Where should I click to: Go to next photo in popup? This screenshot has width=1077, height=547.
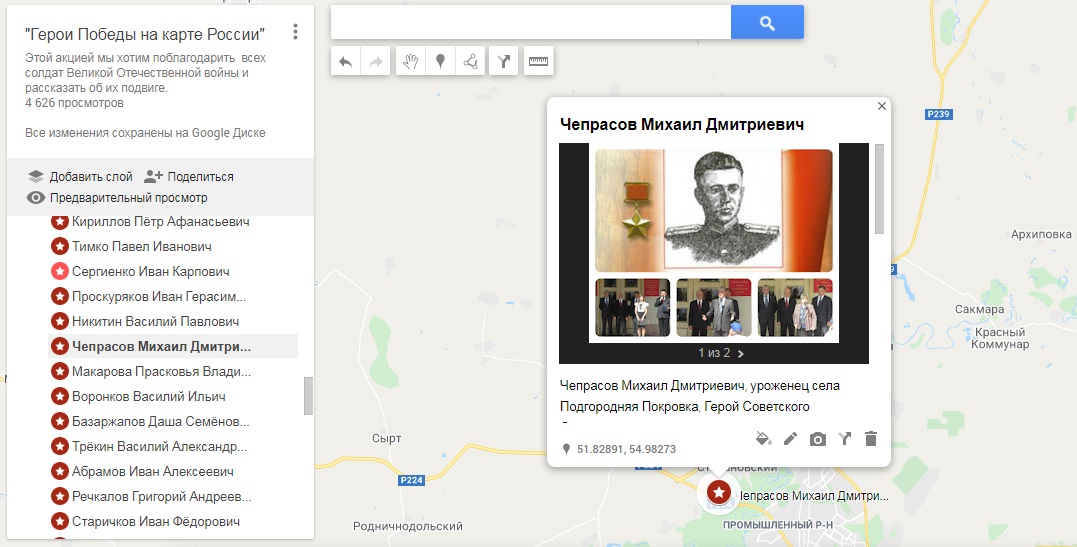[x=740, y=354]
